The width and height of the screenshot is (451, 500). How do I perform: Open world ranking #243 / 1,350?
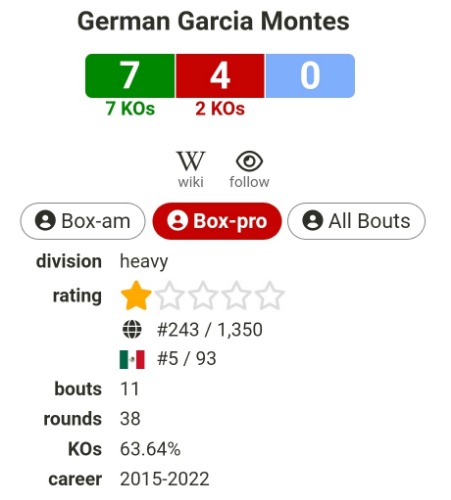(210, 330)
